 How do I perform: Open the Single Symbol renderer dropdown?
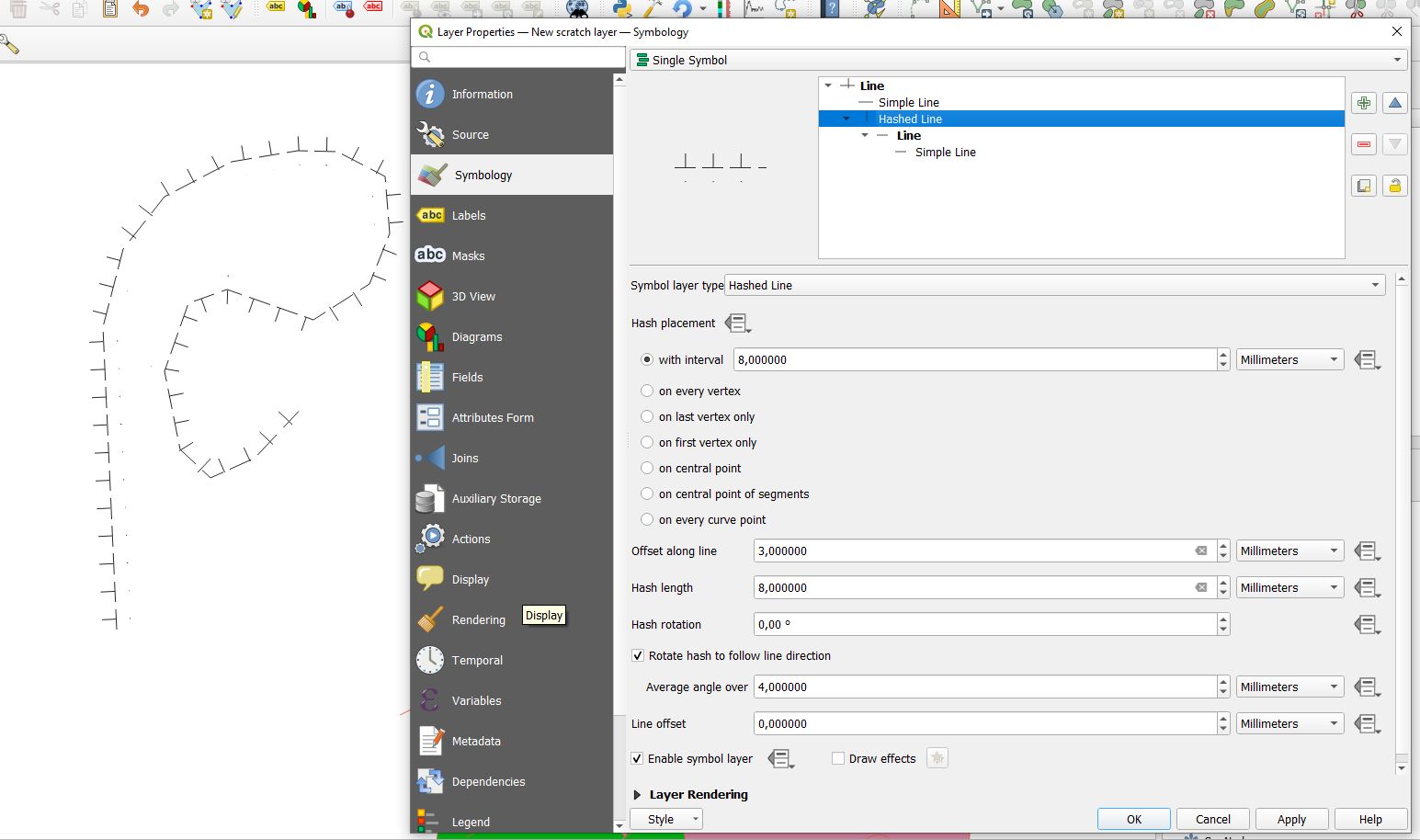pyautogui.click(x=1018, y=60)
